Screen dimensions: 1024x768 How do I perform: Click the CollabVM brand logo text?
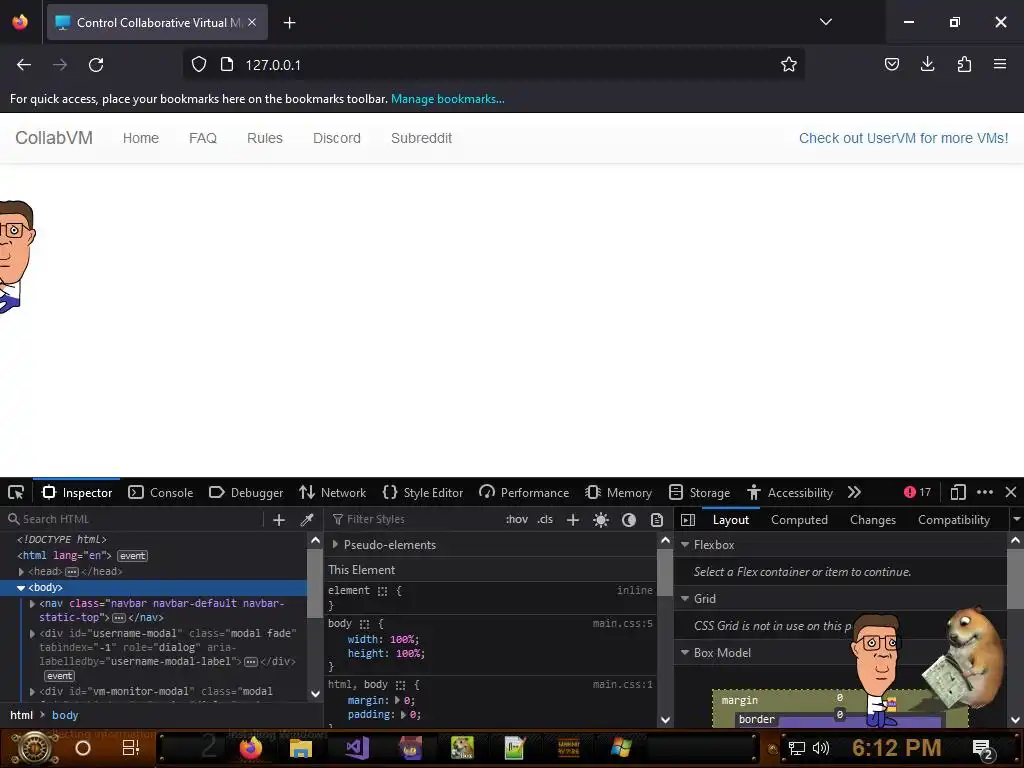pyautogui.click(x=54, y=138)
